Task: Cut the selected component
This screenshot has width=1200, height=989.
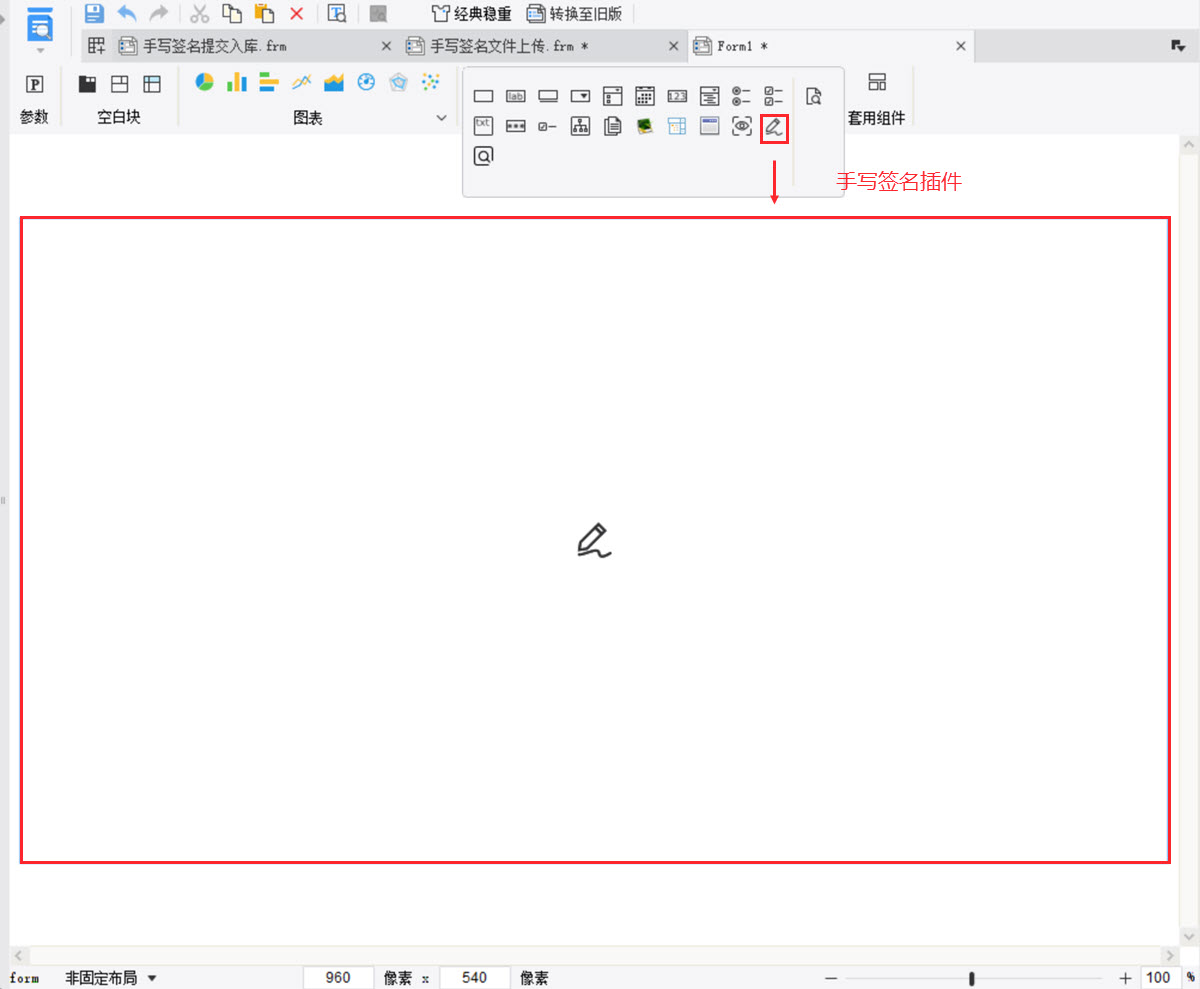Action: (200, 13)
